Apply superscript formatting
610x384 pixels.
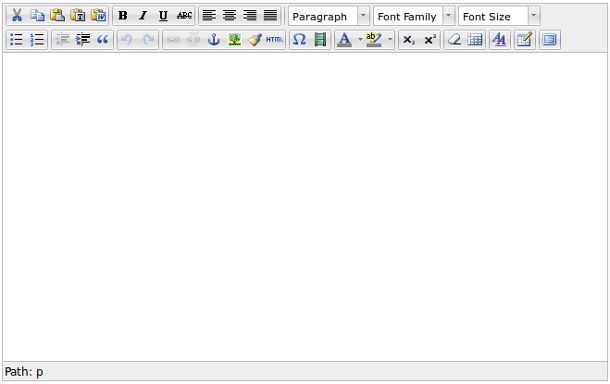(x=429, y=40)
